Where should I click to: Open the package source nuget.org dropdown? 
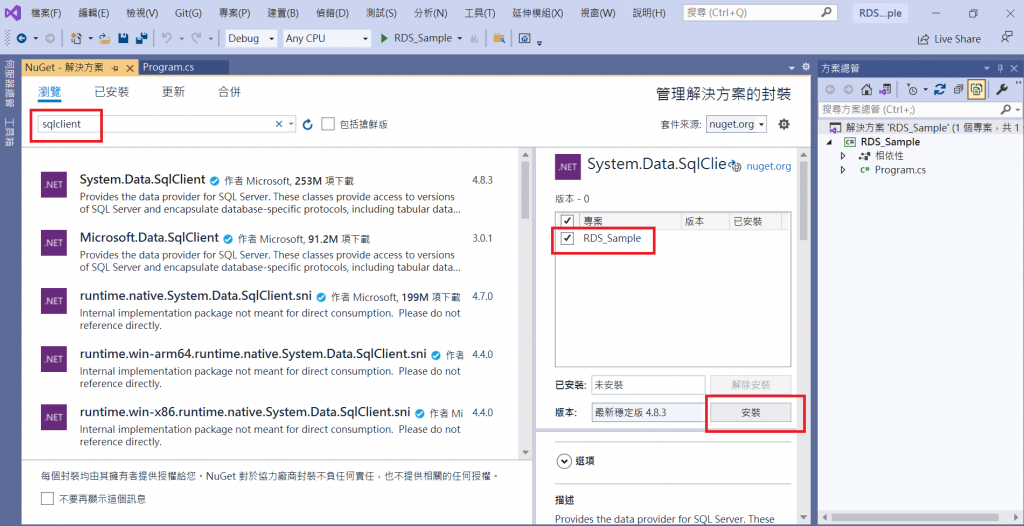(737, 124)
